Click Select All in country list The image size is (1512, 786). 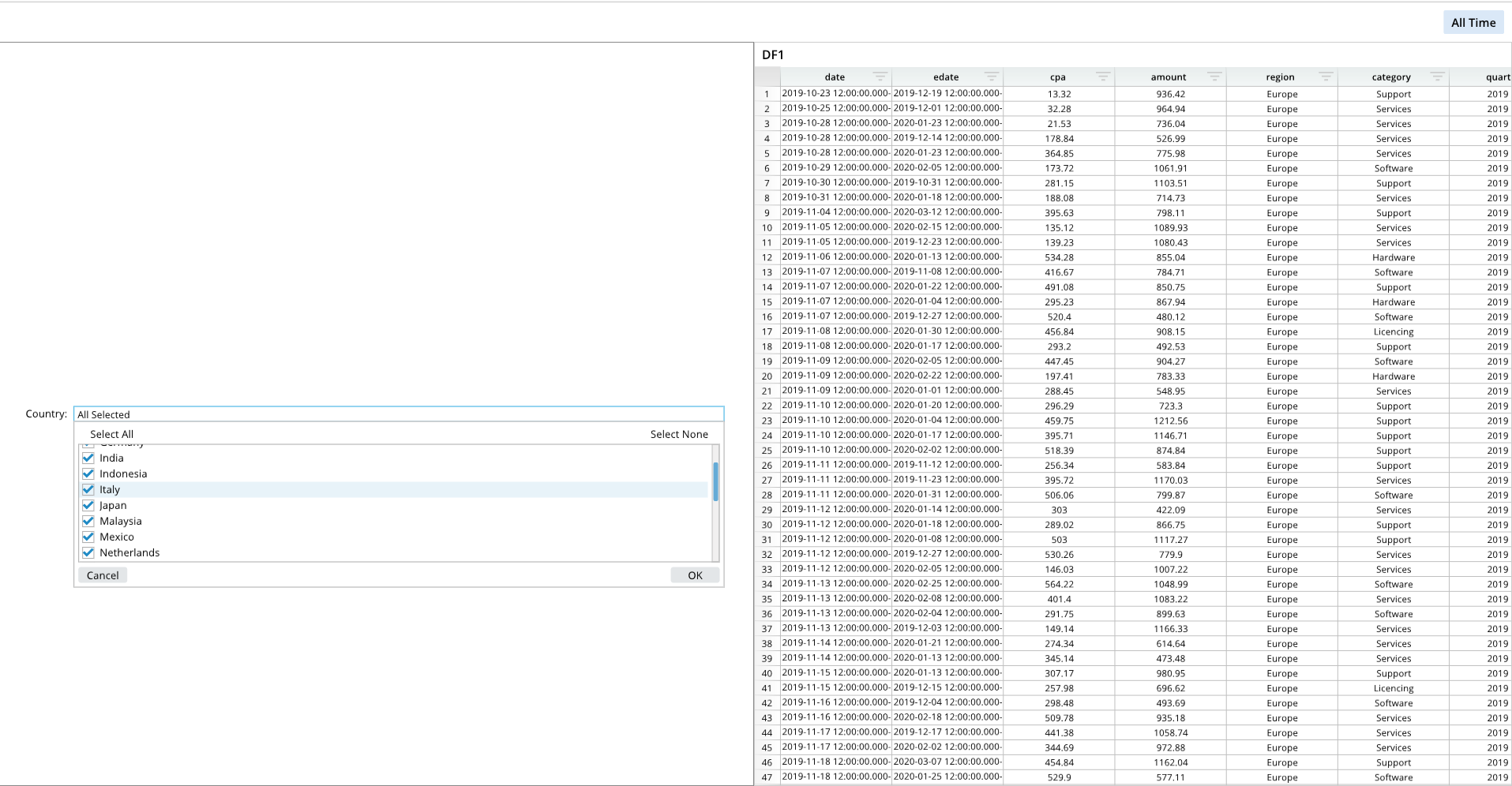click(x=111, y=434)
